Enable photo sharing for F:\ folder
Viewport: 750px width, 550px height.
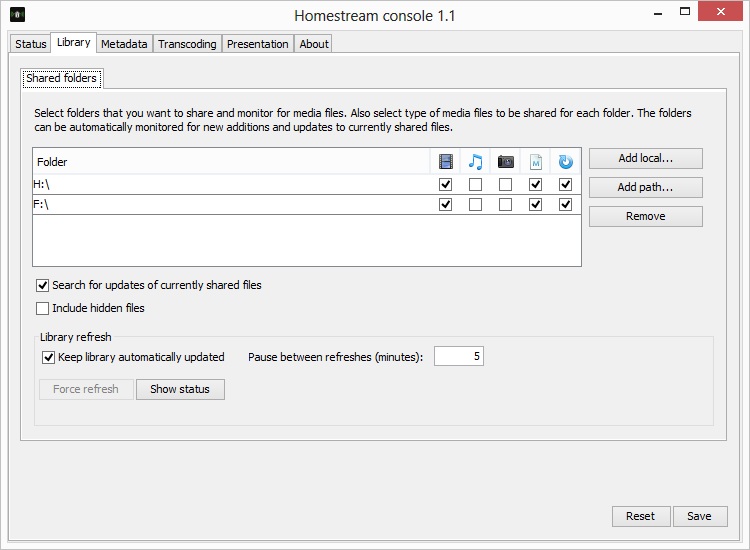[x=505, y=205]
